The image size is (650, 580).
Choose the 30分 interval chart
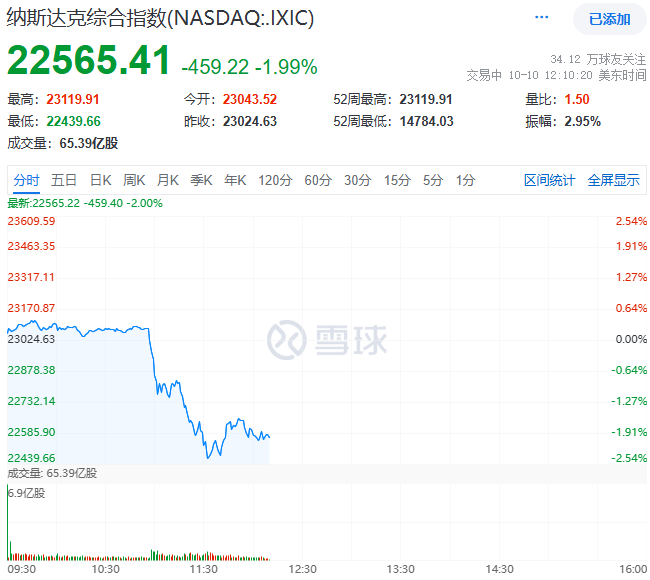pyautogui.click(x=357, y=180)
